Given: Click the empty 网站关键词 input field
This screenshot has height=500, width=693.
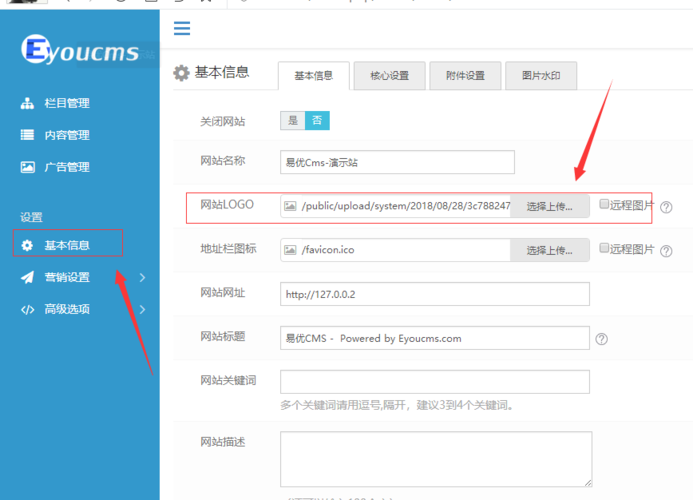Looking at the screenshot, I should tap(435, 382).
